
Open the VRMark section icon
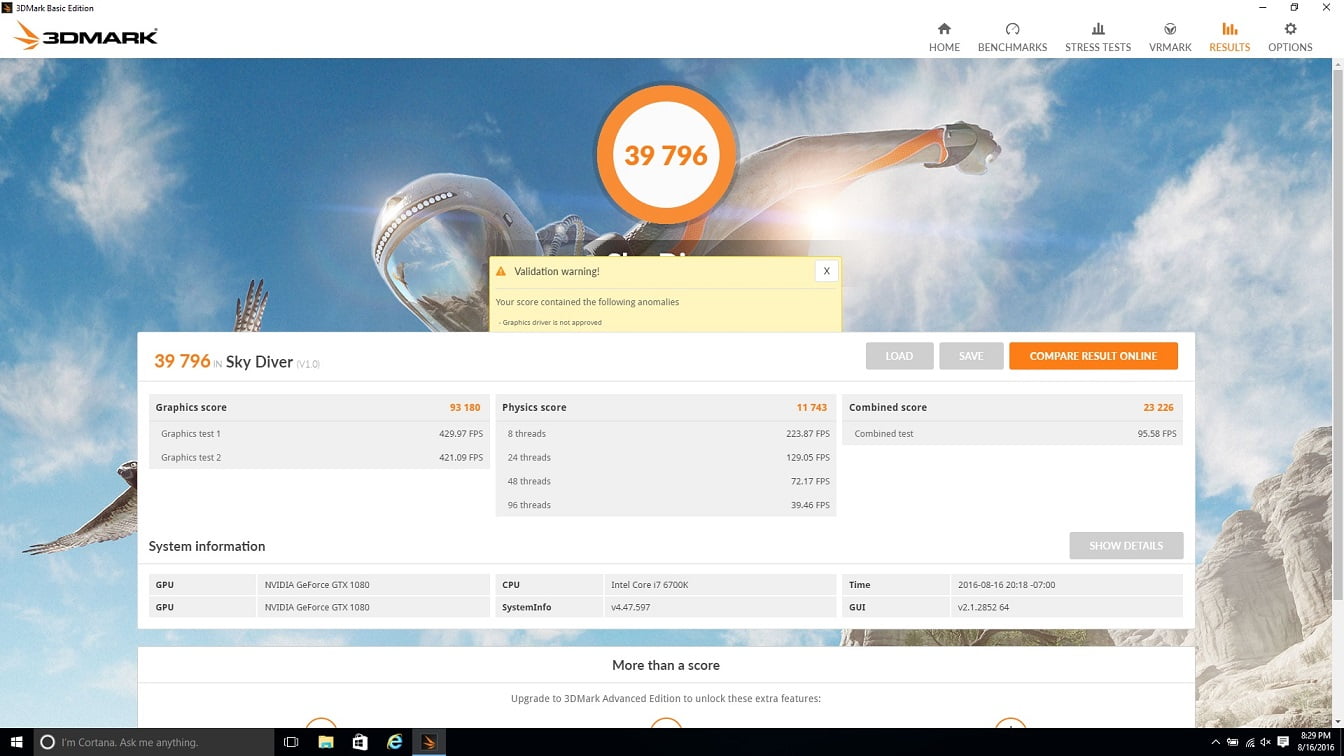(x=1169, y=29)
